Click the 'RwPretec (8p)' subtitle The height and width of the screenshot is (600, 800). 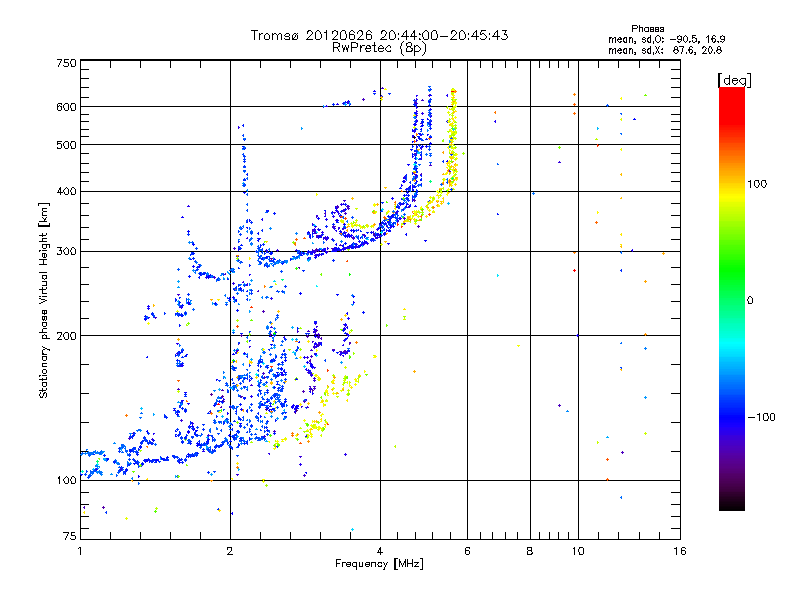tap(379, 48)
